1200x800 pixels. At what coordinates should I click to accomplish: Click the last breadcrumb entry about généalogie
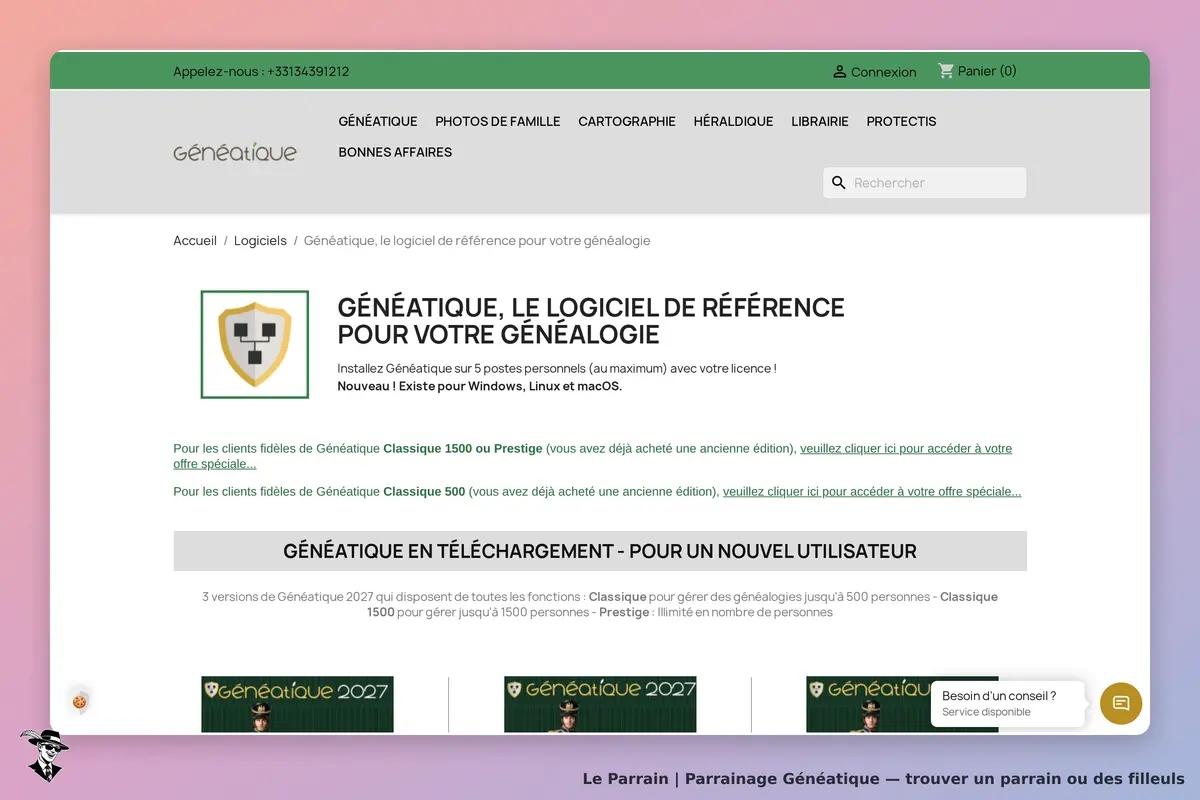(x=477, y=241)
